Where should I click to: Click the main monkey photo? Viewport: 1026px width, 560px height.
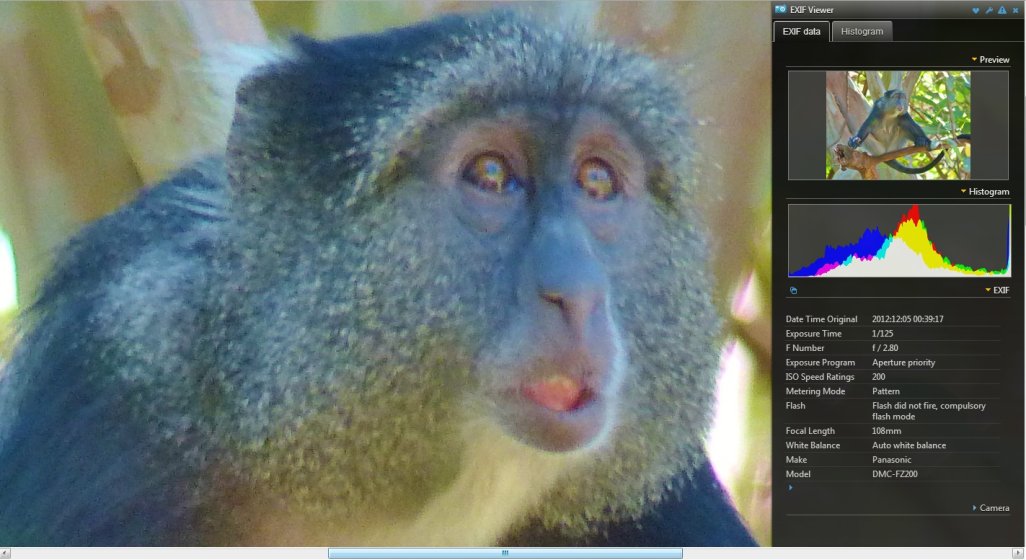385,273
